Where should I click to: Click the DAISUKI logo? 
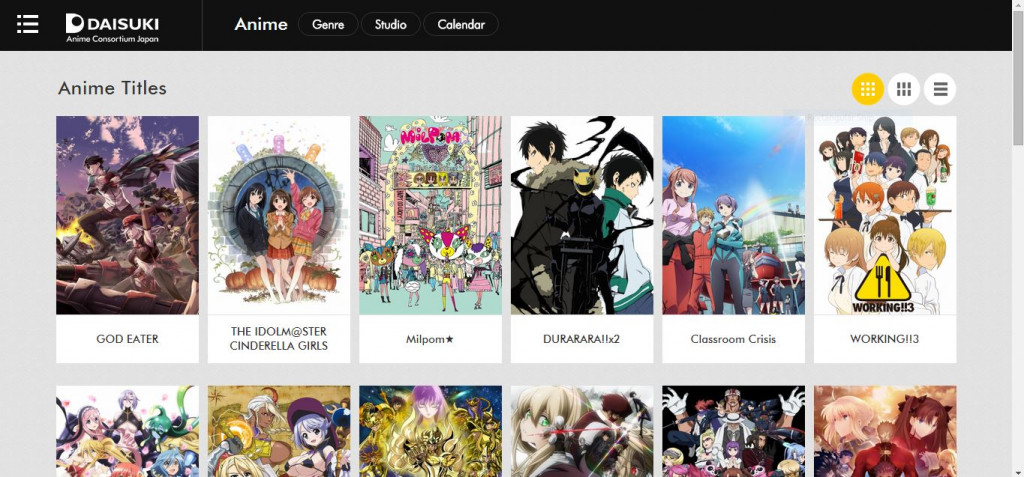(112, 26)
